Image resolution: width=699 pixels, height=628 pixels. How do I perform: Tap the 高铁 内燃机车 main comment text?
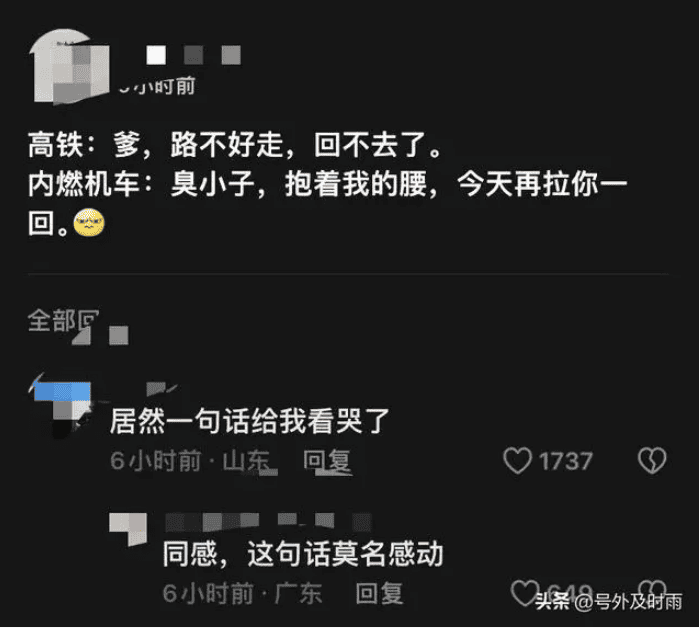[328, 184]
